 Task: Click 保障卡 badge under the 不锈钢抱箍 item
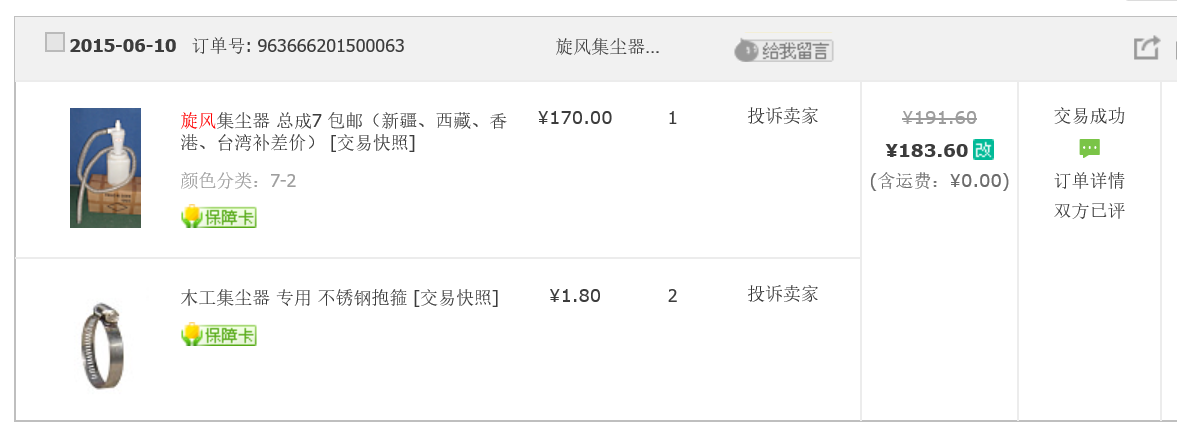tap(218, 335)
